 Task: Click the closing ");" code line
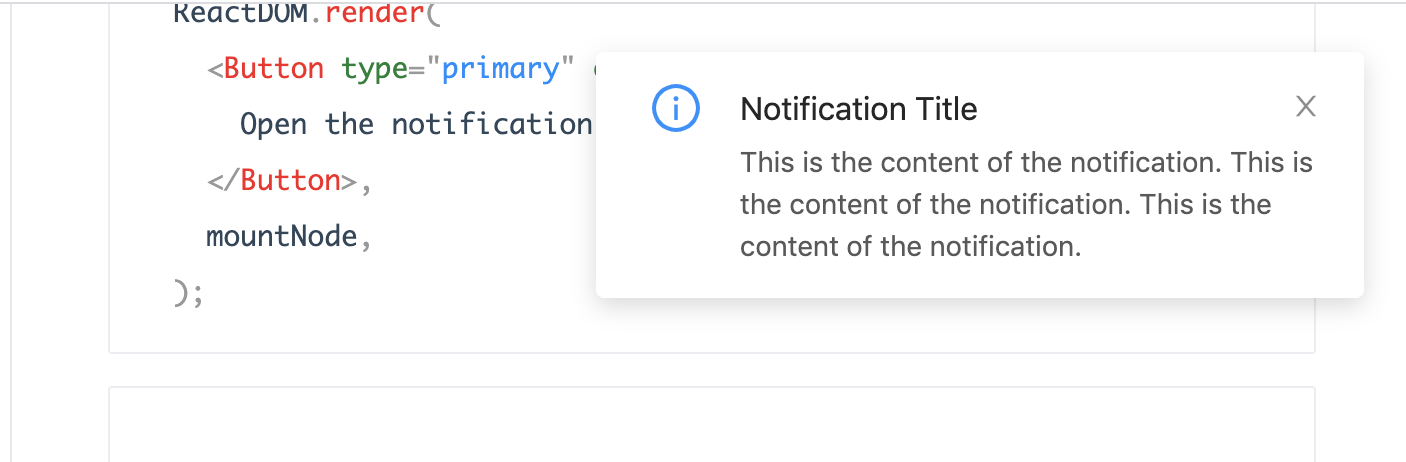189,293
